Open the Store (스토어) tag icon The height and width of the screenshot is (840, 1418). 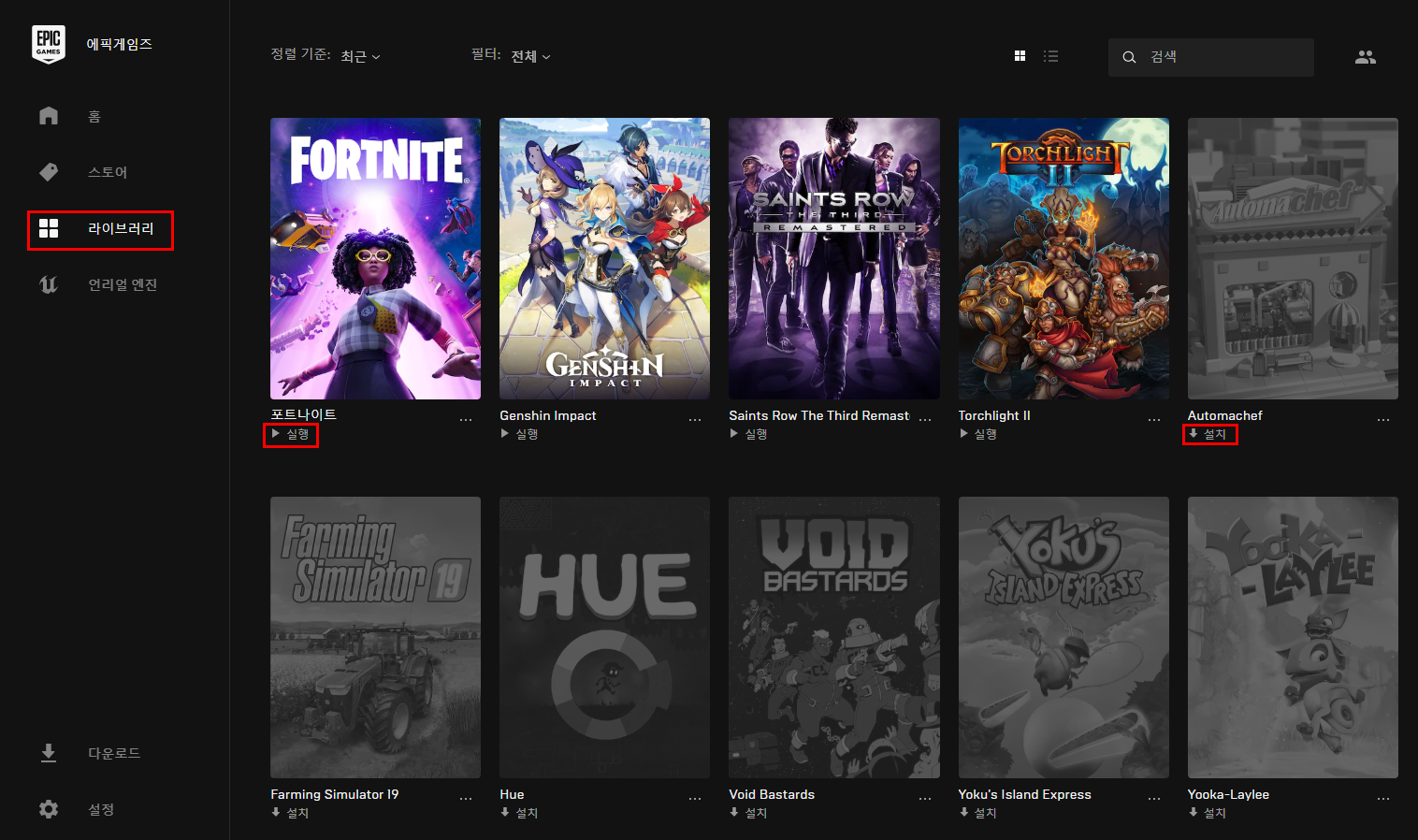pyautogui.click(x=49, y=171)
